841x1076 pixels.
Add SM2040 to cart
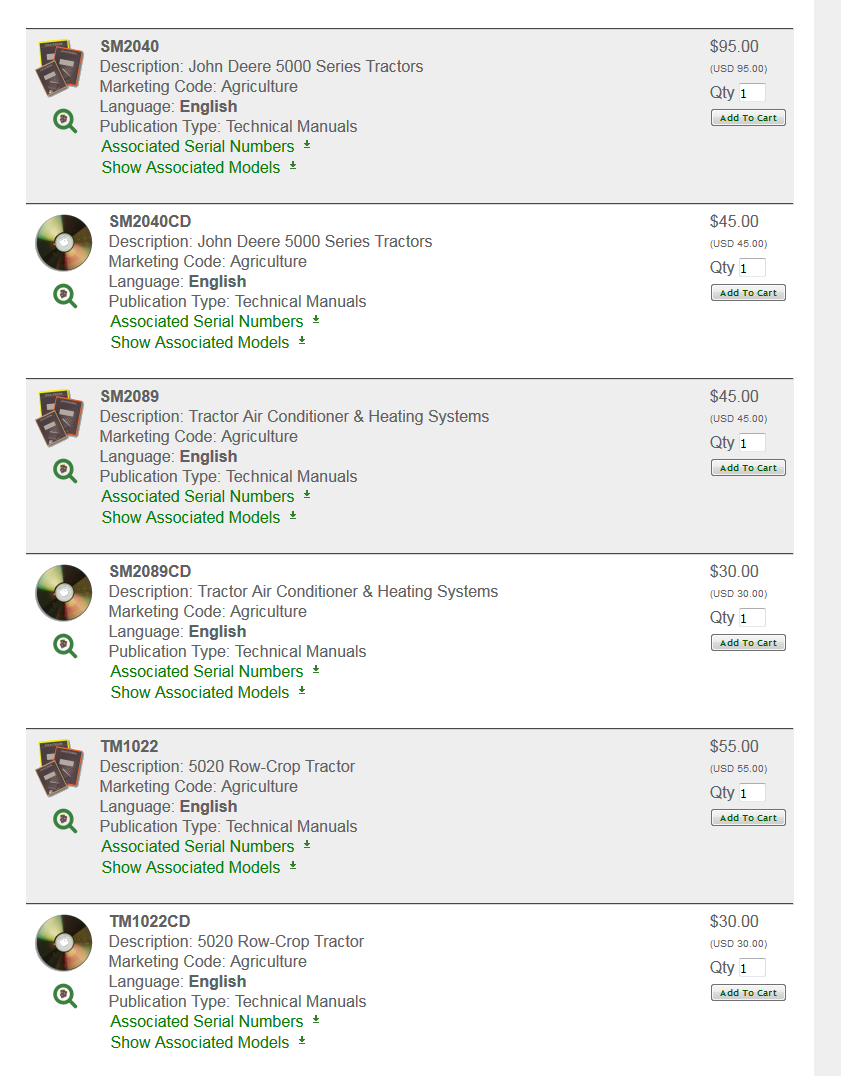(x=748, y=118)
